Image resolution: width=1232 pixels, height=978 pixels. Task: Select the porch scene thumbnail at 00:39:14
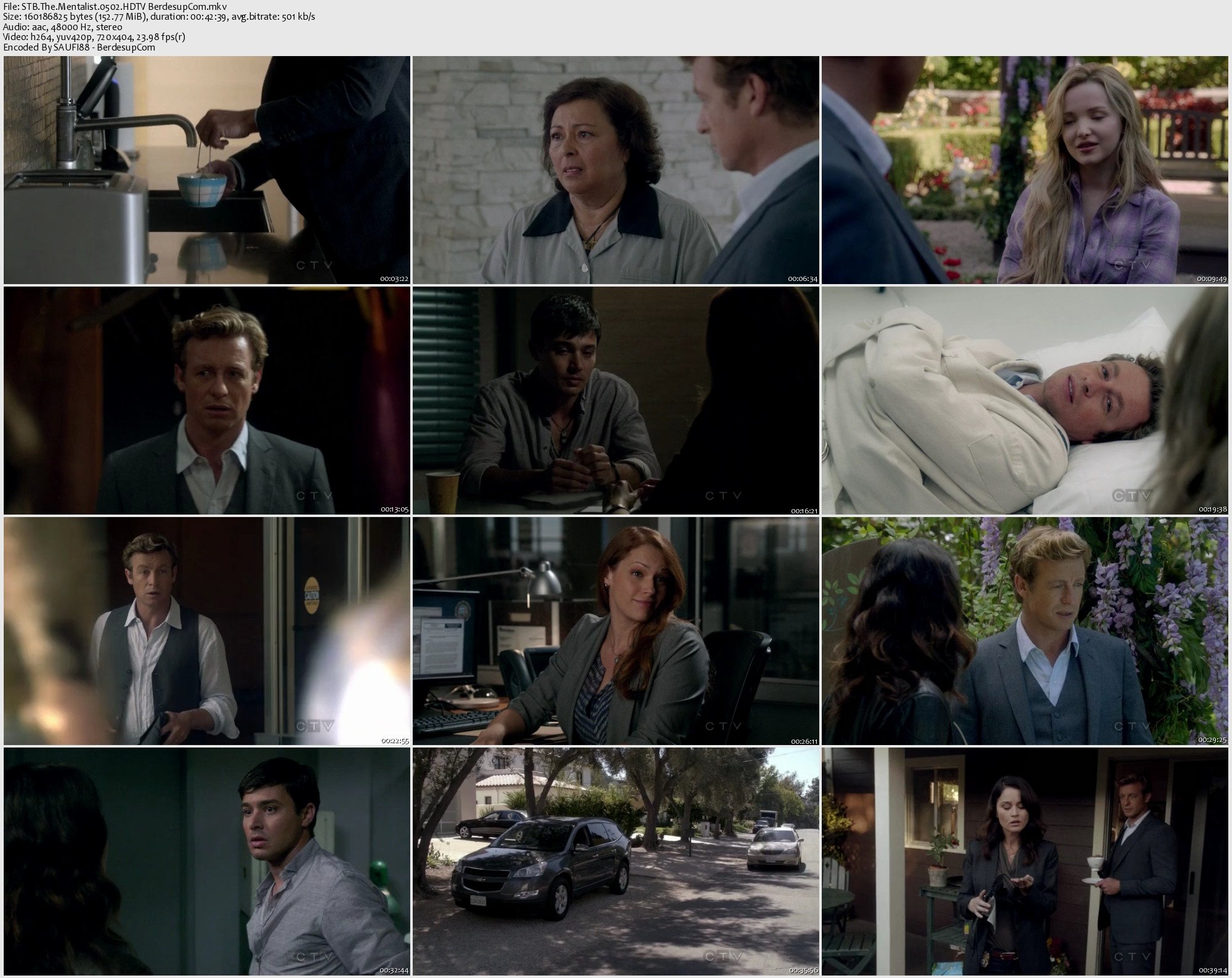pyautogui.click(x=1025, y=862)
